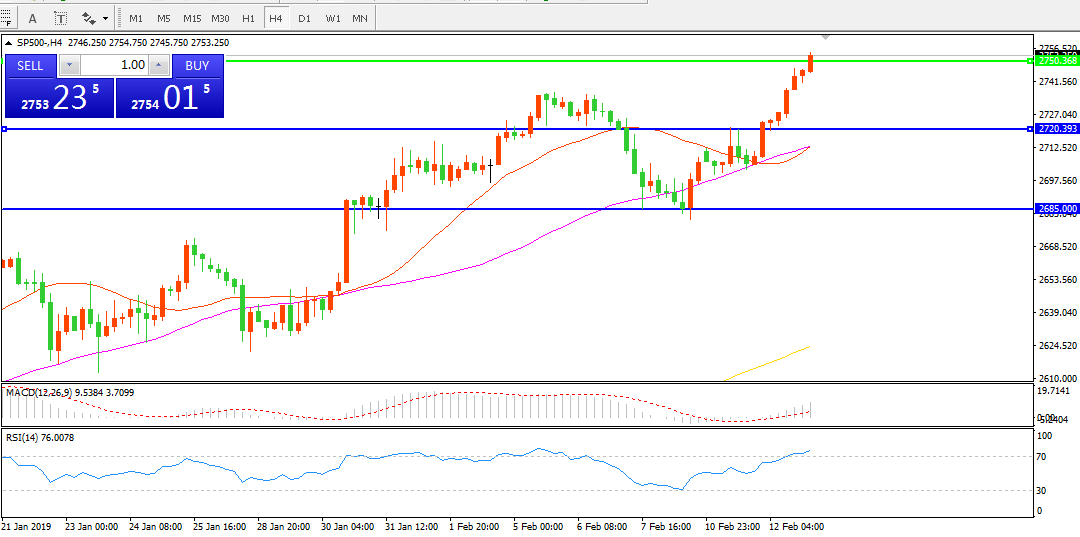Switch chart to H1 timeframe
Screen dimensions: 1080x537
[x=248, y=18]
